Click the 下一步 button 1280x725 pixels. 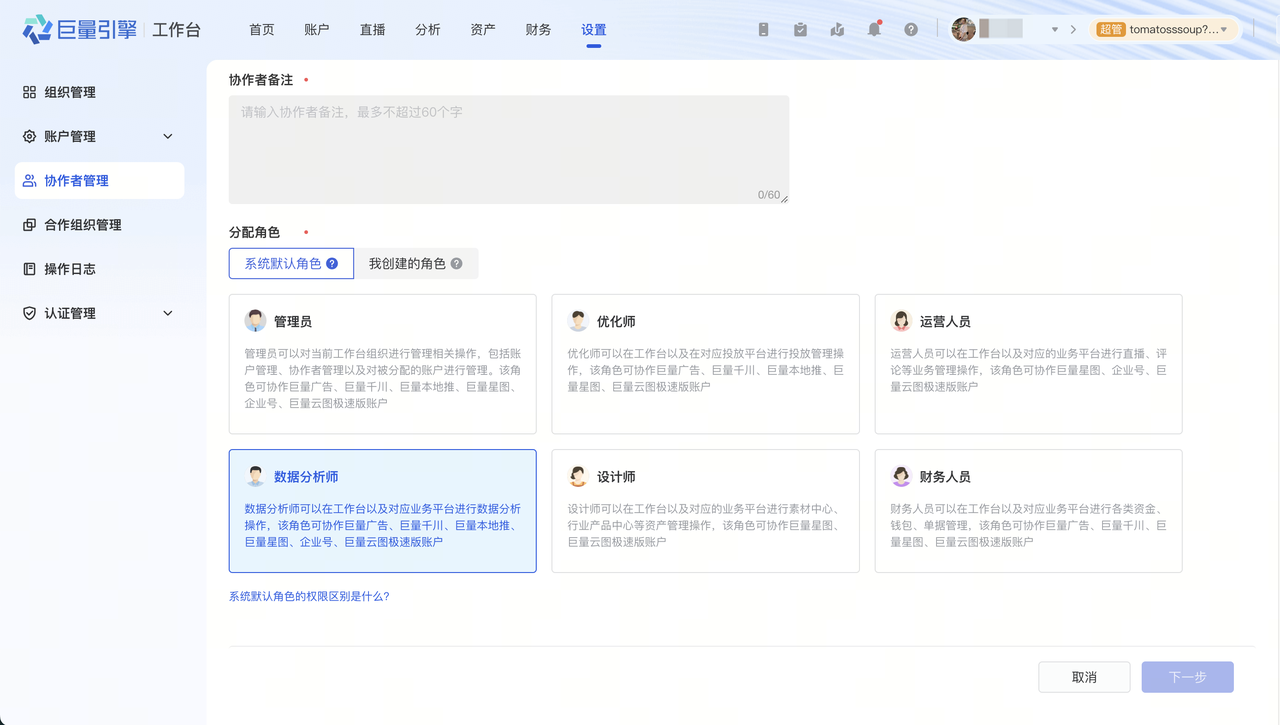pyautogui.click(x=1188, y=677)
